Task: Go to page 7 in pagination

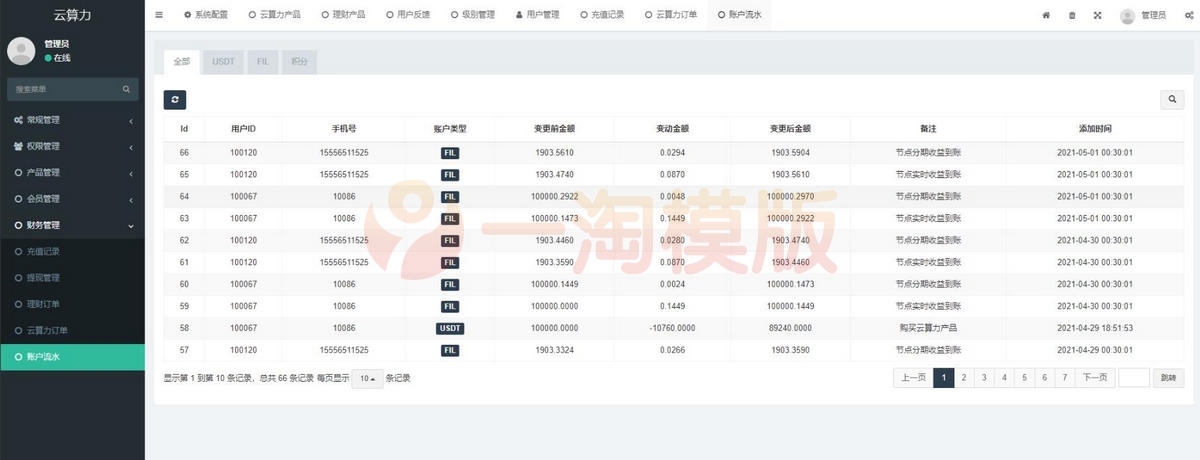Action: click(1064, 378)
